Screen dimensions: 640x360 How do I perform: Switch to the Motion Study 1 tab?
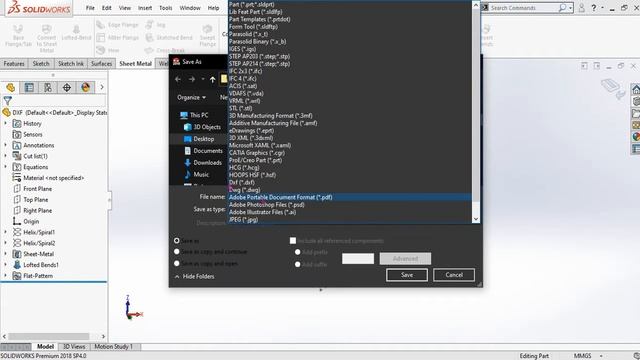113,347
